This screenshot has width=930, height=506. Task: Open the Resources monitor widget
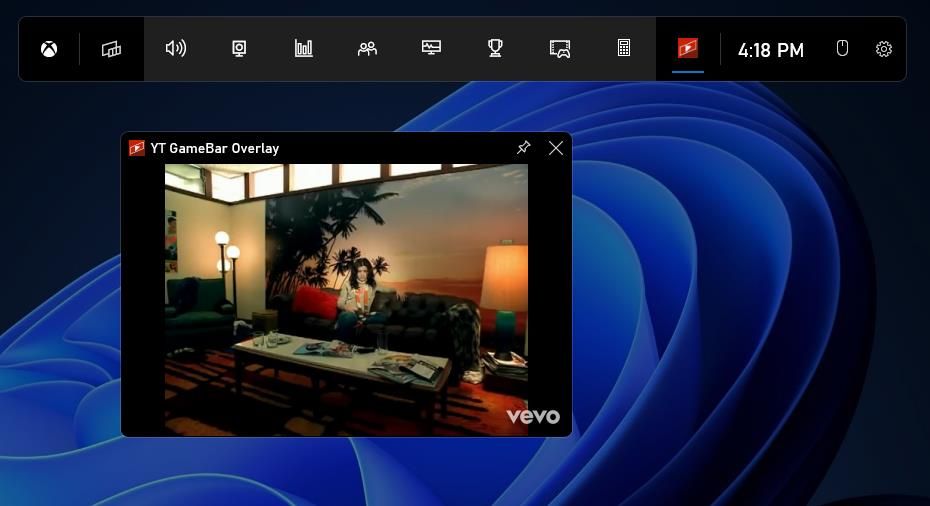pos(431,47)
